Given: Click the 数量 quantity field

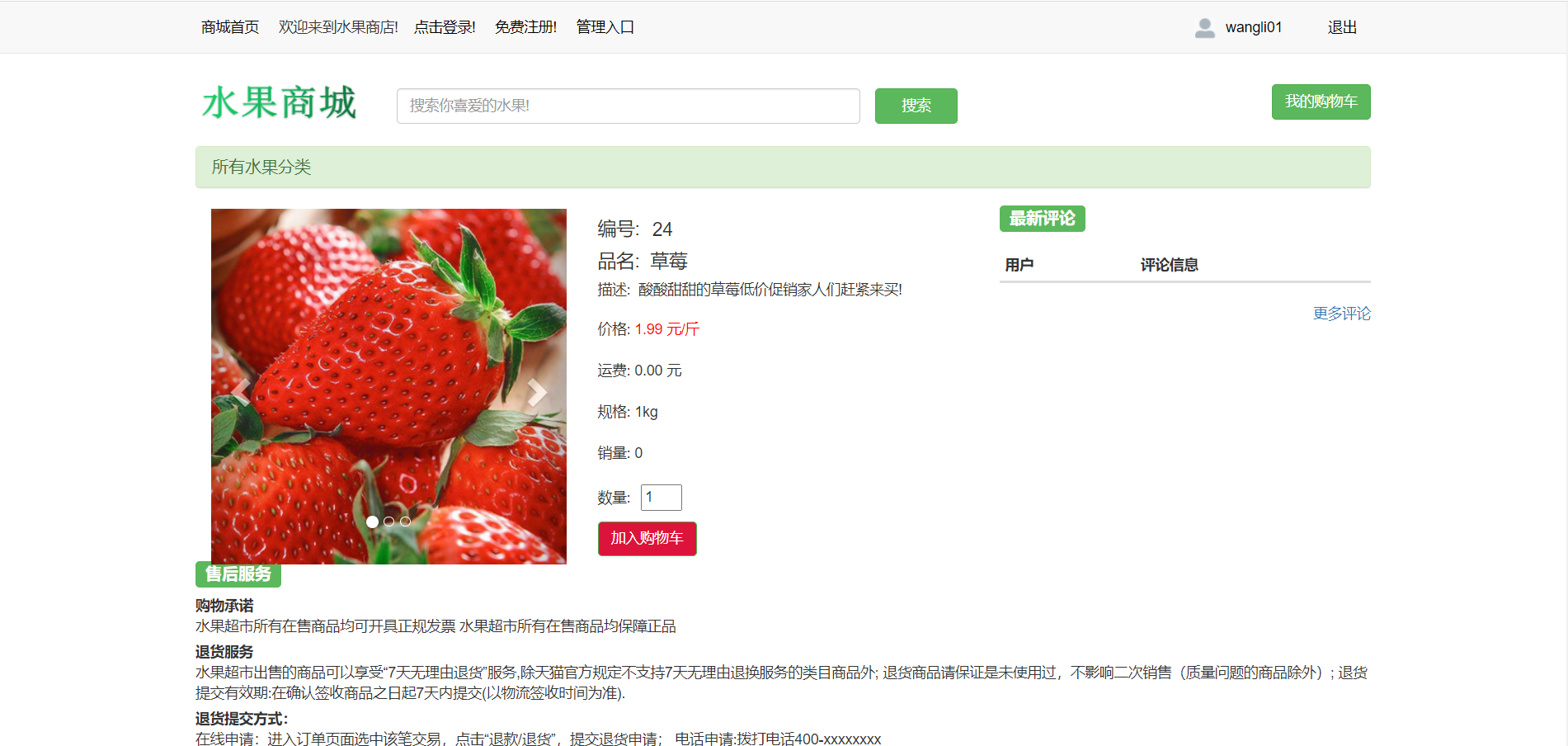Looking at the screenshot, I should (x=662, y=498).
